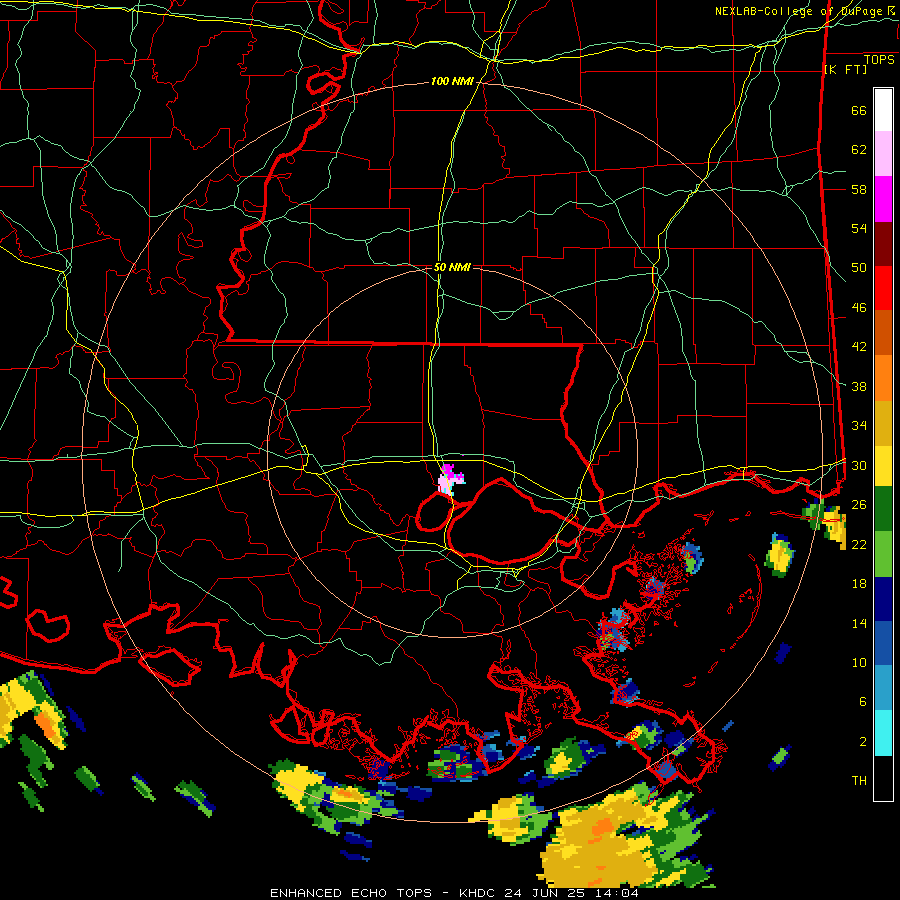
Task: Click the 24 JUN 25 14:04 timestamp
Action: [x=572, y=893]
